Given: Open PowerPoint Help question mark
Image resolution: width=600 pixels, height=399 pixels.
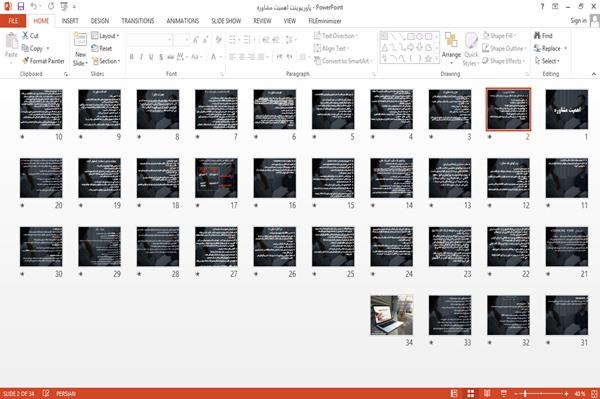Looking at the screenshot, I should click(x=542, y=7).
